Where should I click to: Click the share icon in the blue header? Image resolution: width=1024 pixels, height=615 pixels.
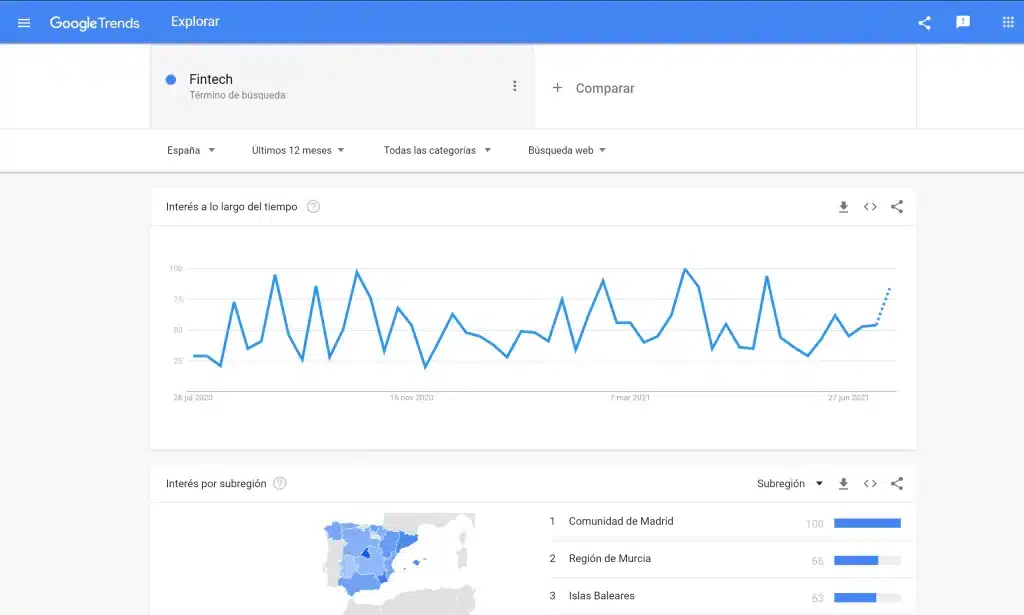pyautogui.click(x=923, y=22)
